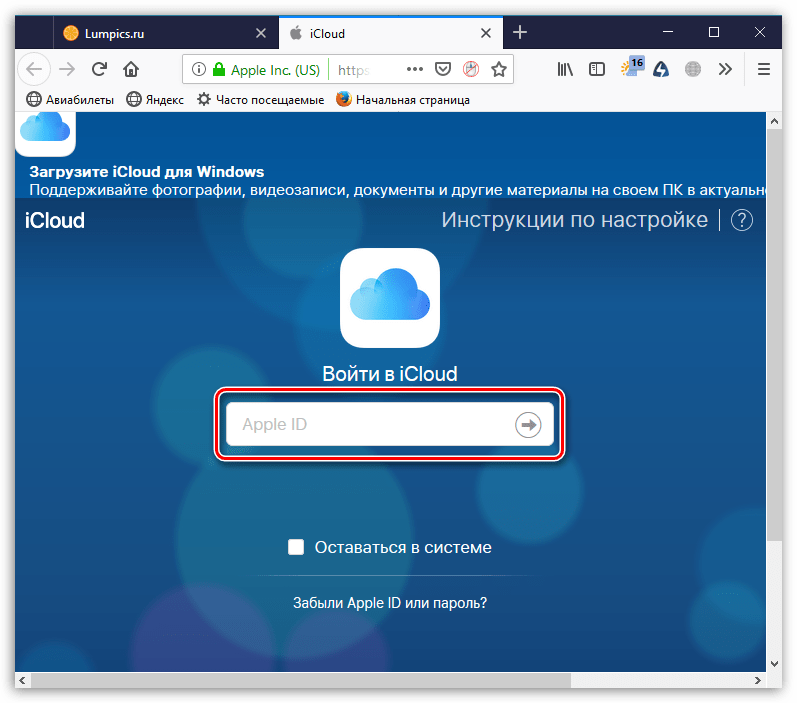Show the sidebars icon

pyautogui.click(x=597, y=69)
